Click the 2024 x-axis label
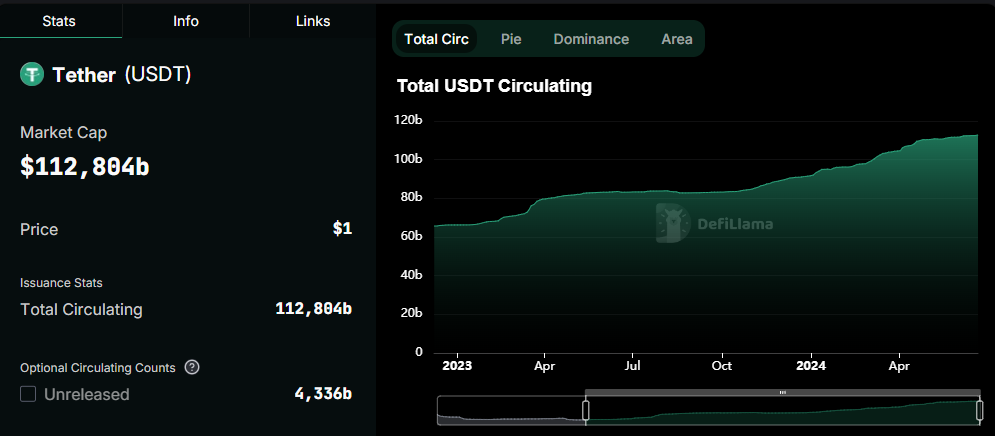 [x=811, y=366]
